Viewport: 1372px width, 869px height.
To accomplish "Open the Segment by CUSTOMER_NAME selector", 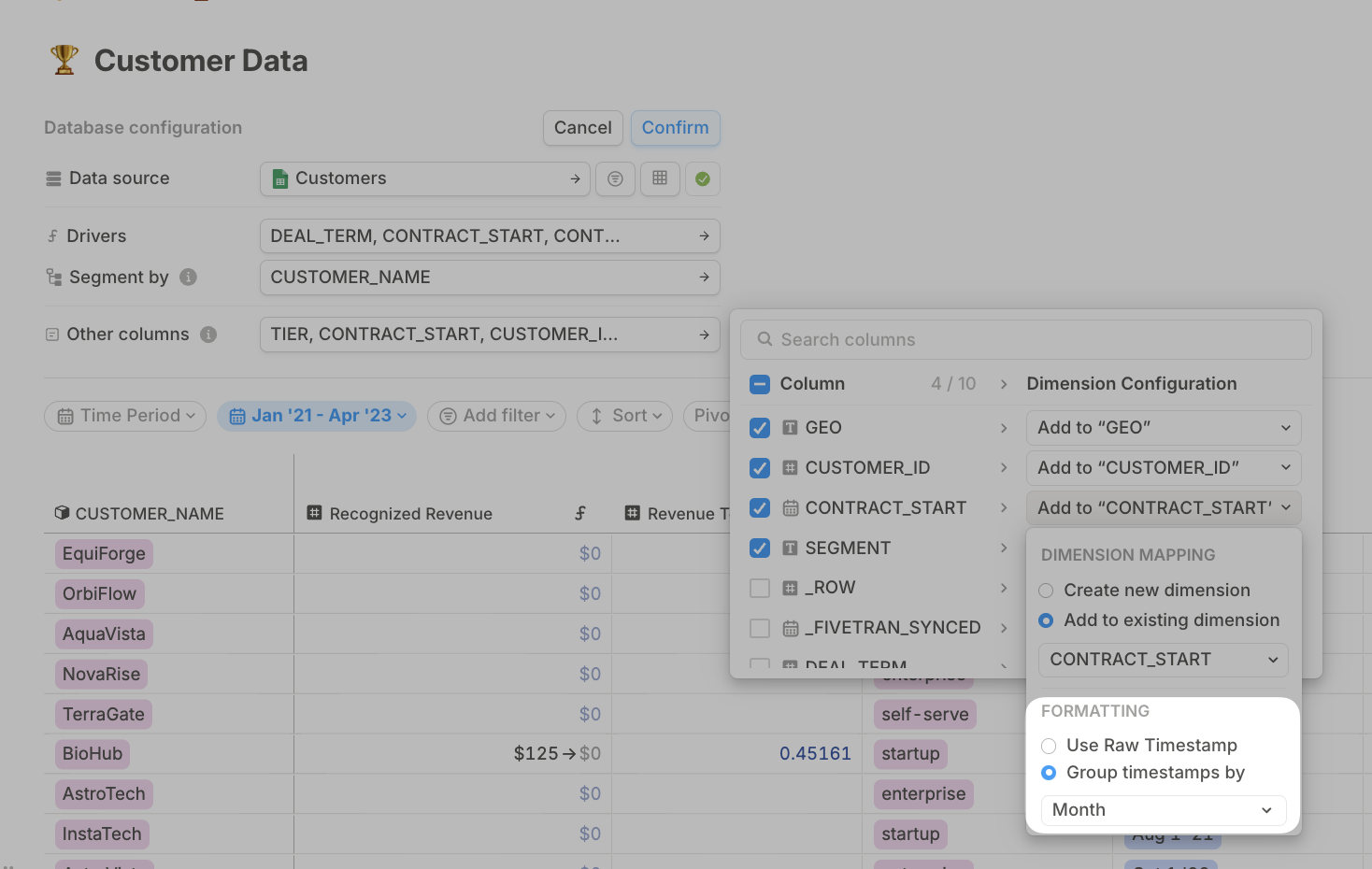I will (x=490, y=278).
